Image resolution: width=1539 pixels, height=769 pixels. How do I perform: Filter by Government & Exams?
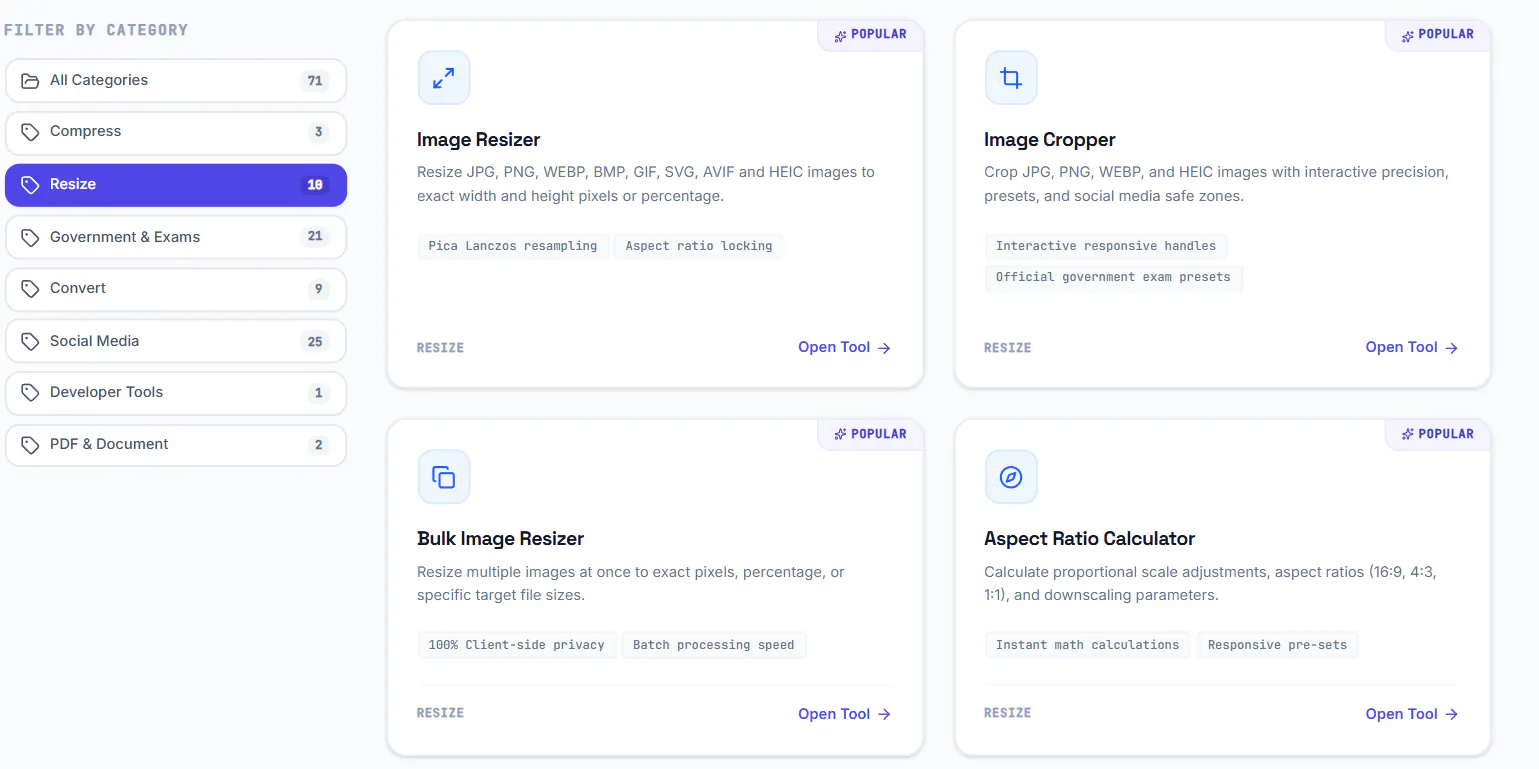click(x=176, y=238)
